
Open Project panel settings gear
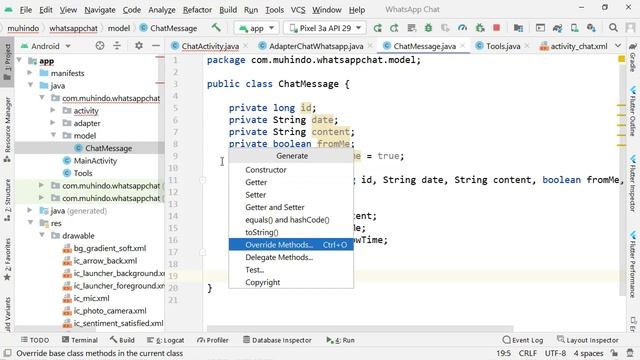[x=139, y=46]
